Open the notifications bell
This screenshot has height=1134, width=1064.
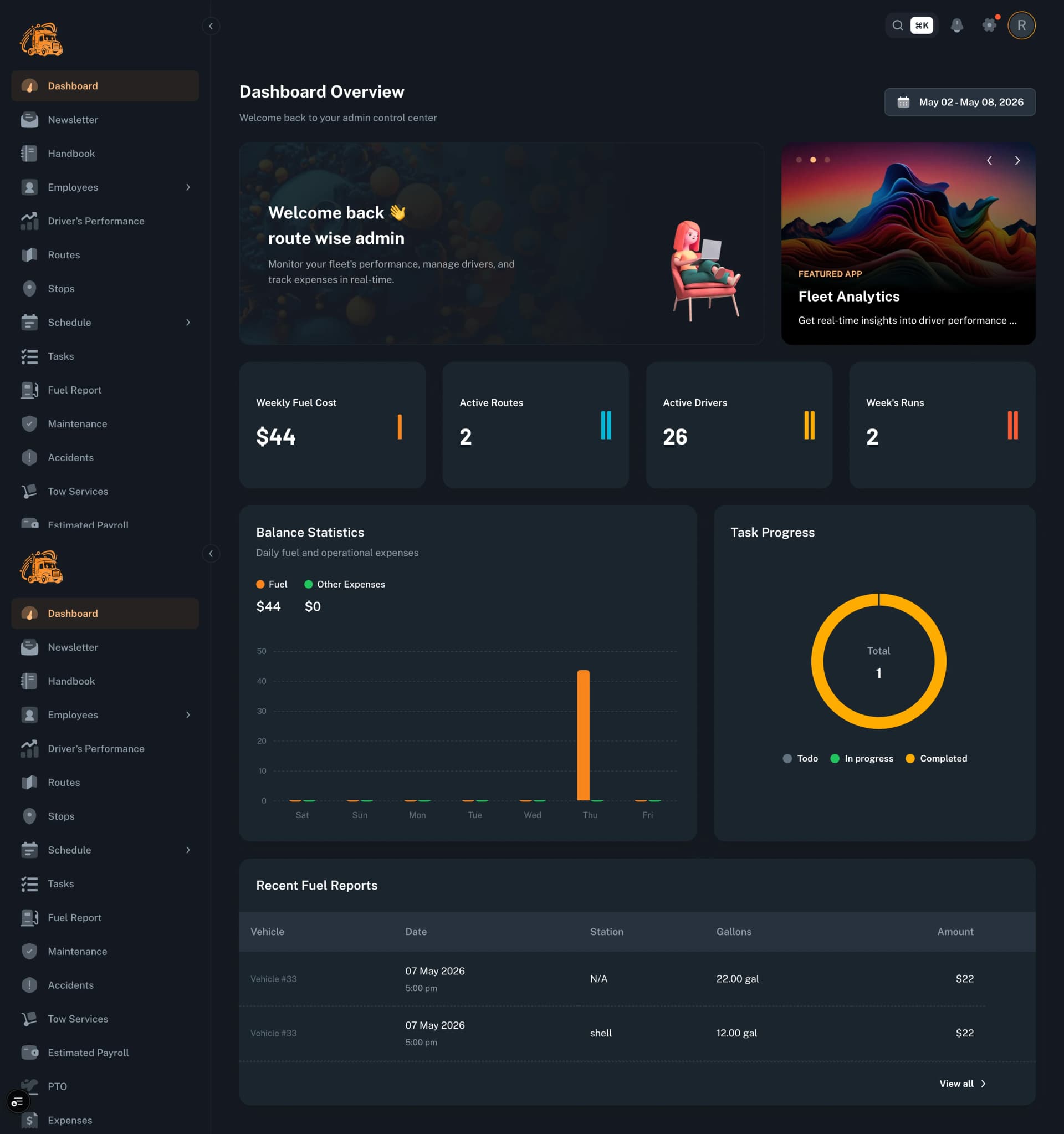click(957, 25)
